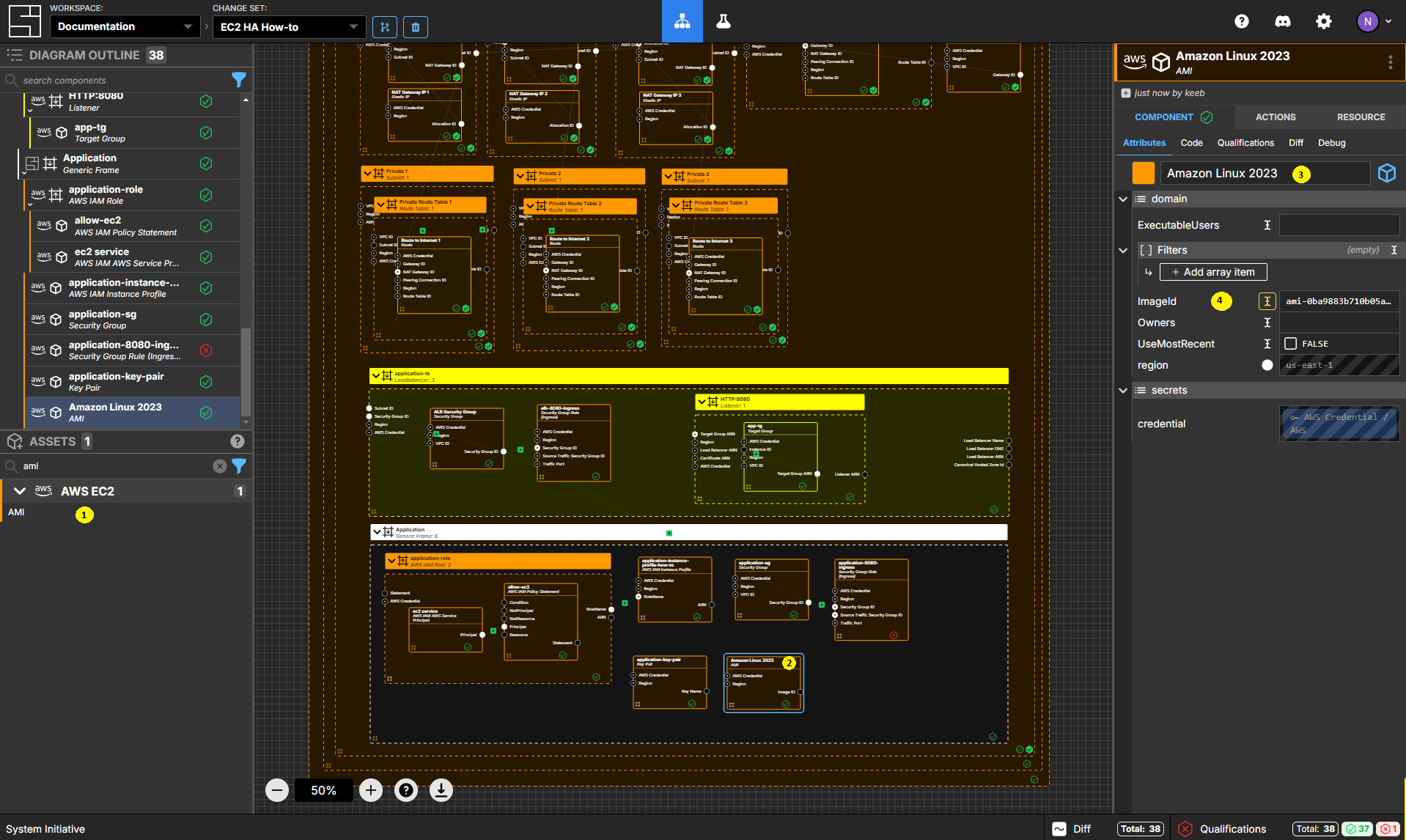Open the Change Set EC2 HA How-to dropdown
Screen dimensions: 1406x840
tap(289, 27)
